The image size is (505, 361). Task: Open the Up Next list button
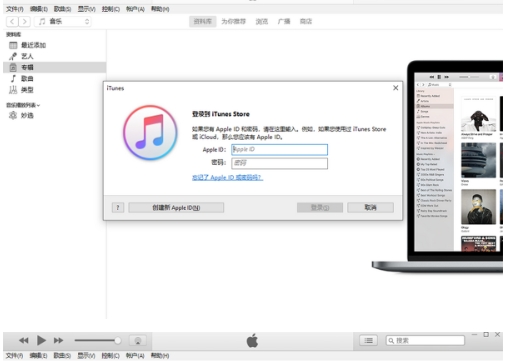368,340
